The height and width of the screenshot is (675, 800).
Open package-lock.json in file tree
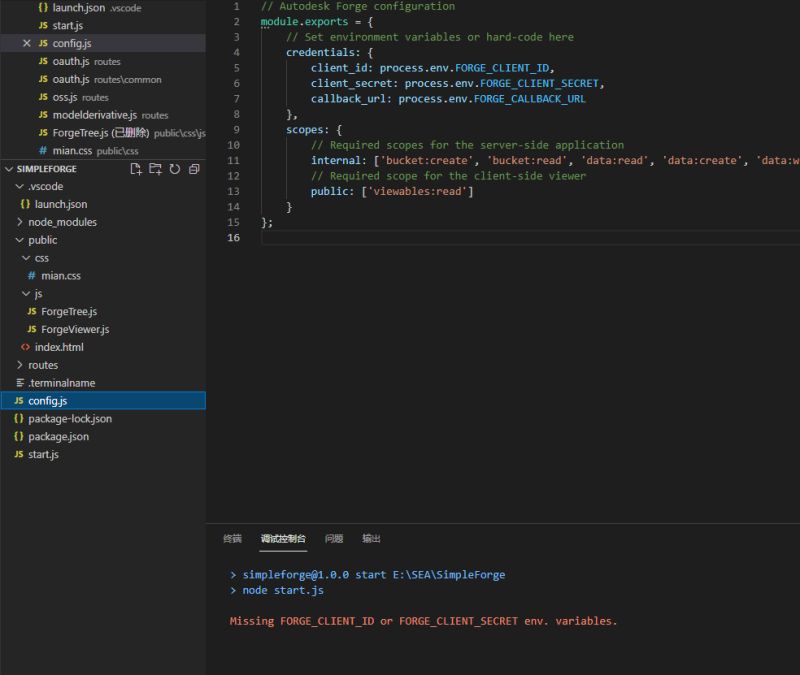pyautogui.click(x=103, y=418)
